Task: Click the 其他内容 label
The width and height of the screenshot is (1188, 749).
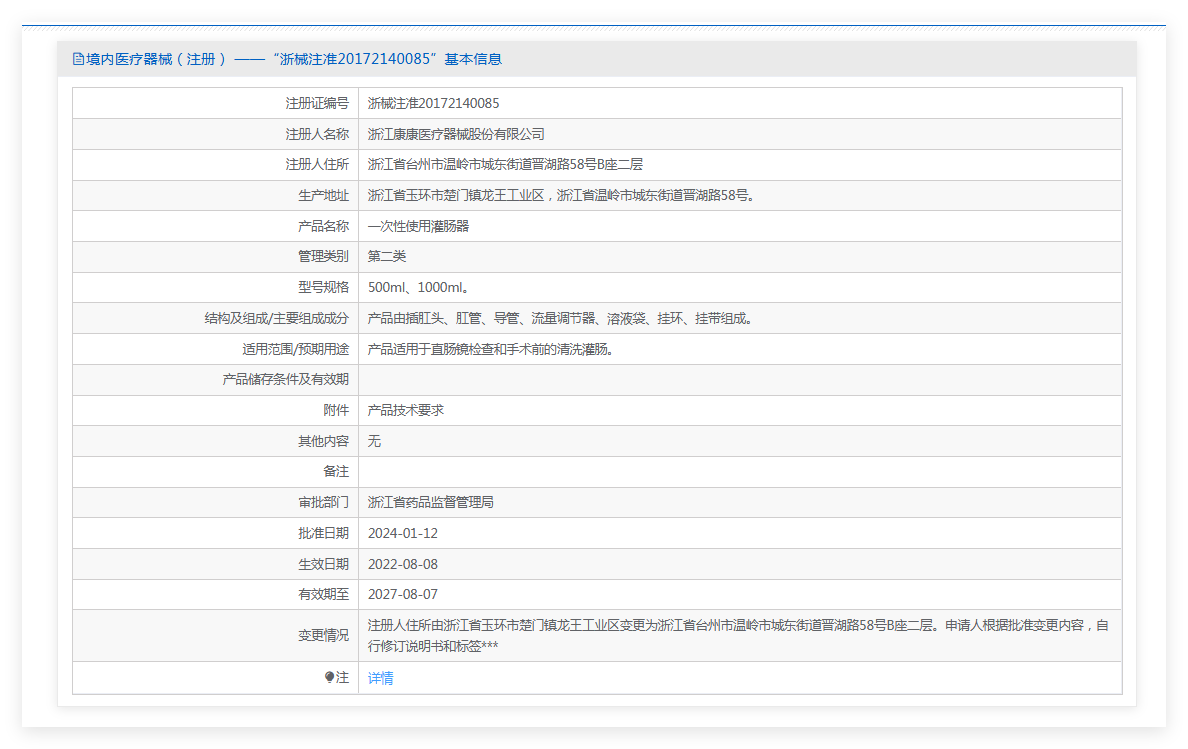Action: click(x=323, y=441)
